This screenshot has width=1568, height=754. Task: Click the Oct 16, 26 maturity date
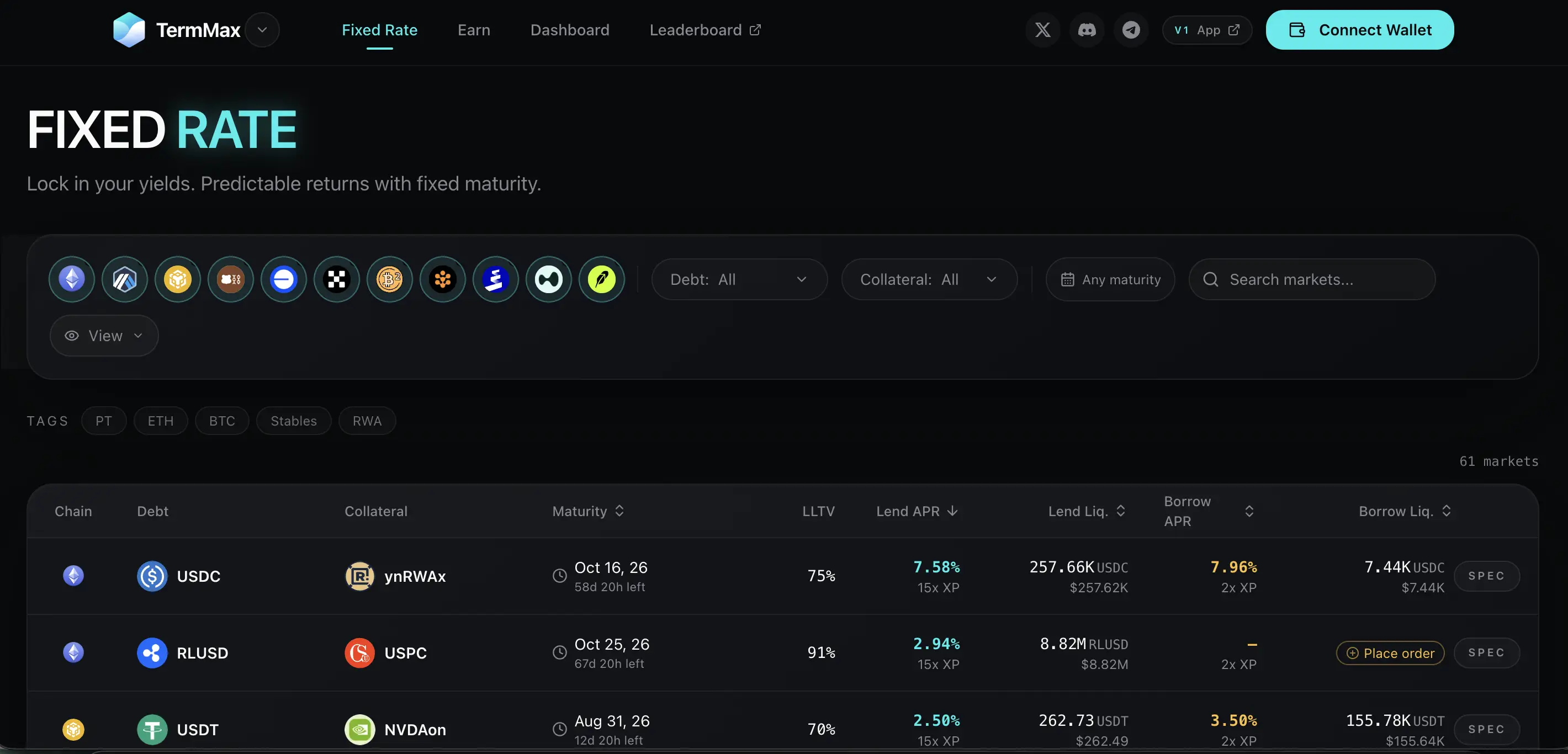pos(611,567)
